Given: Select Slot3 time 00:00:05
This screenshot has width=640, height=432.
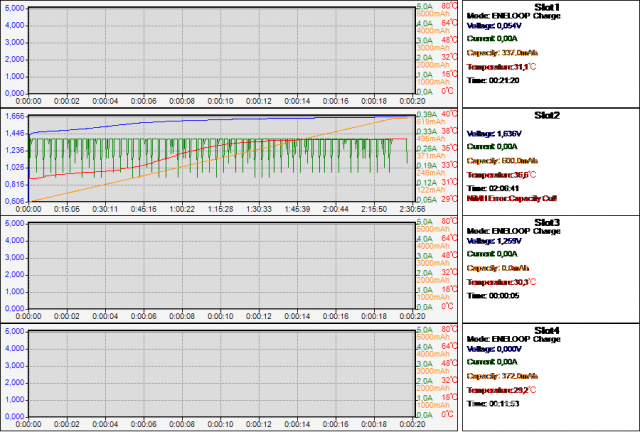Looking at the screenshot, I should 493,296.
